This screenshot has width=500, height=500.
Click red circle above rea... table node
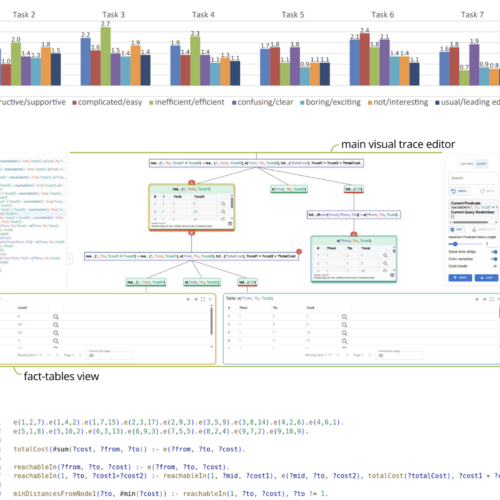(191, 182)
